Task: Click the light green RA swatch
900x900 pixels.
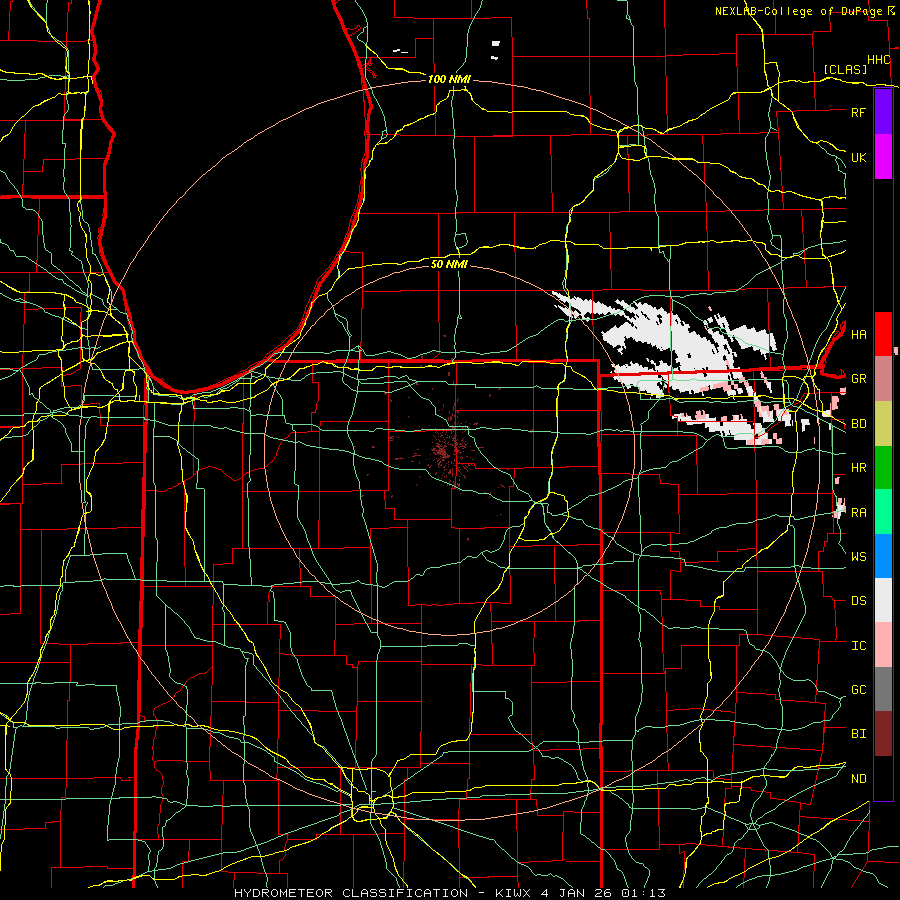Action: tap(883, 512)
